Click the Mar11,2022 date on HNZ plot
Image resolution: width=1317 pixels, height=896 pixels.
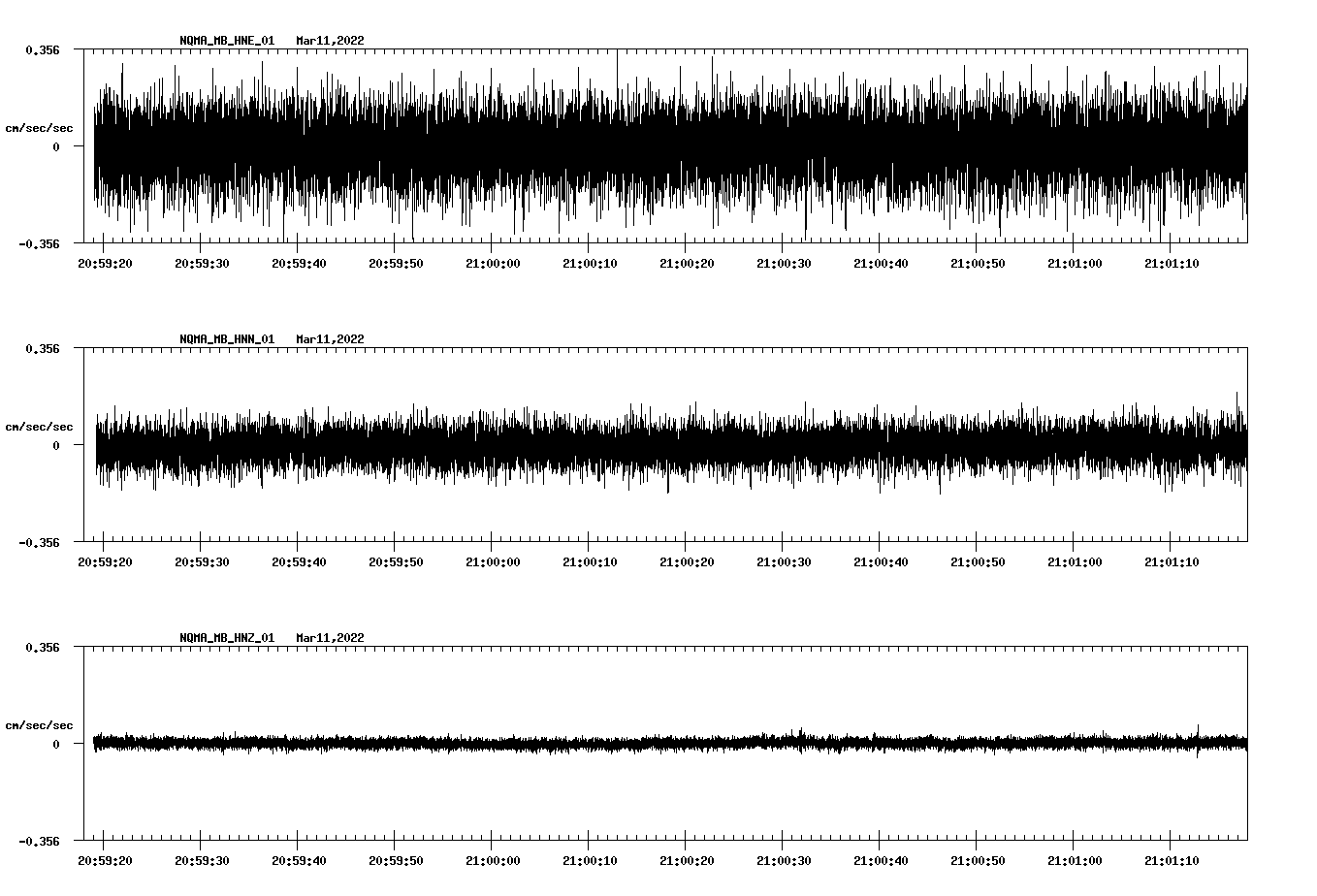pos(331,638)
